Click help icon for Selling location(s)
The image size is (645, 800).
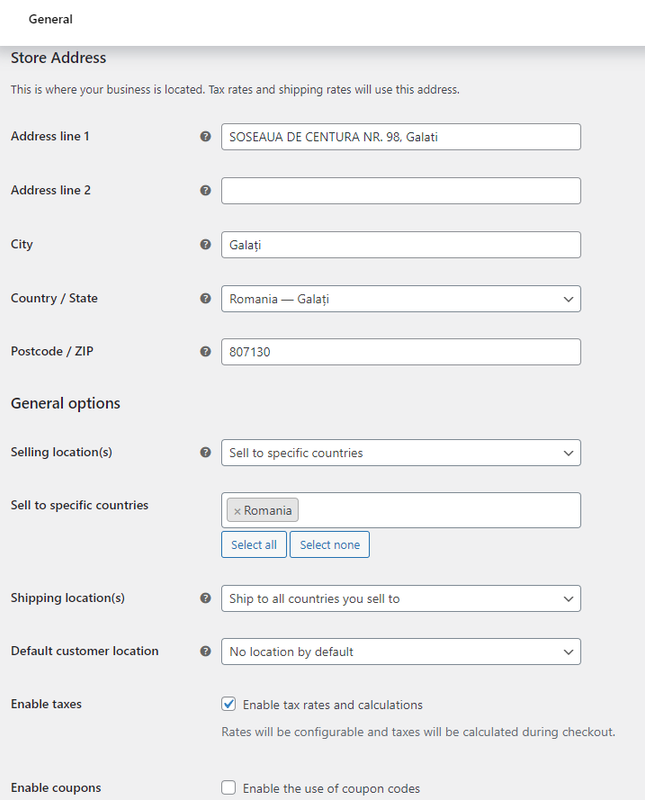(206, 452)
